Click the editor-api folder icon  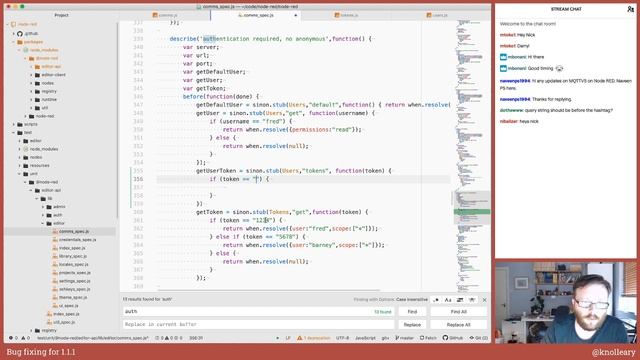point(37,67)
